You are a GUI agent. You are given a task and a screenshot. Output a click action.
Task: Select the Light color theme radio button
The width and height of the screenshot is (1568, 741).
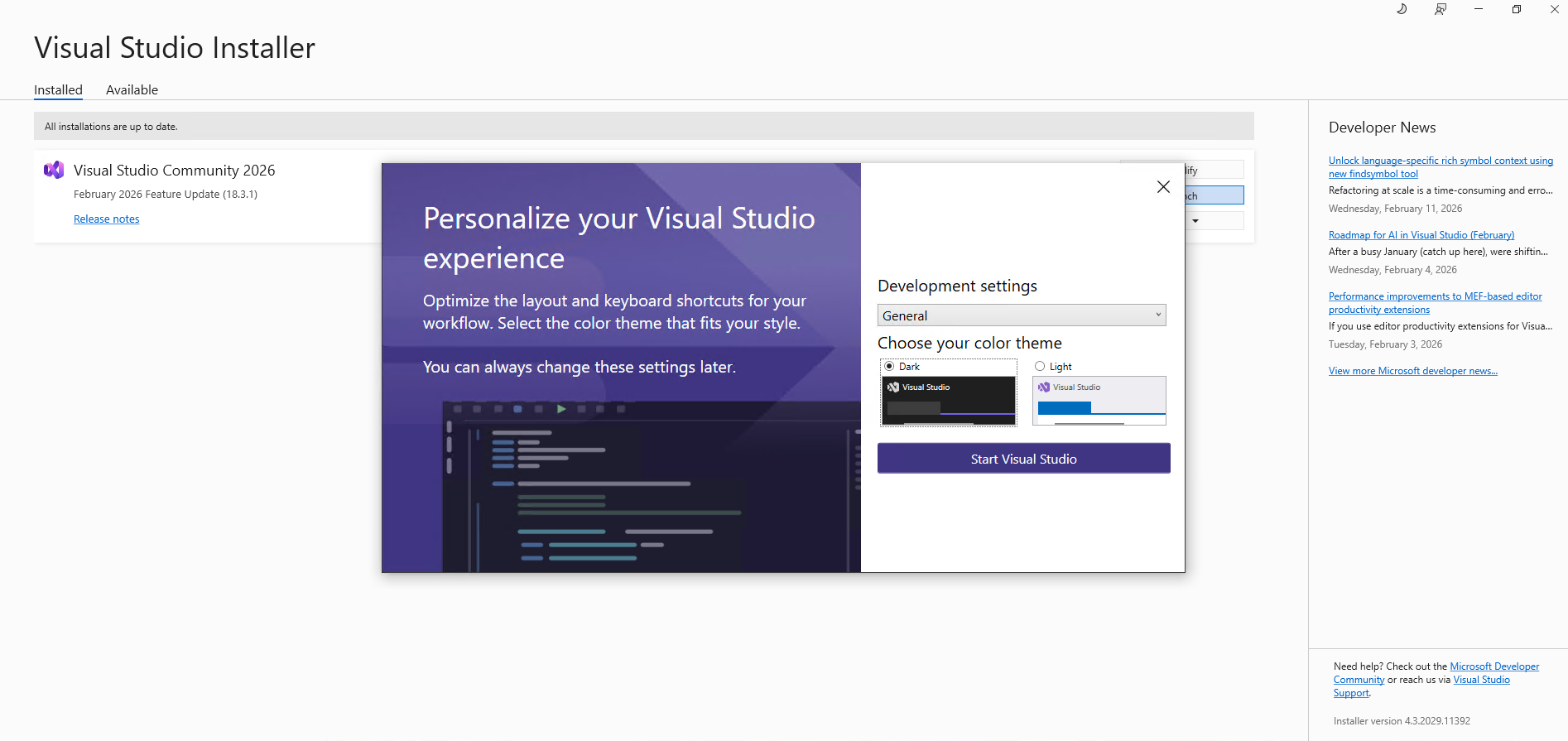pyautogui.click(x=1040, y=366)
